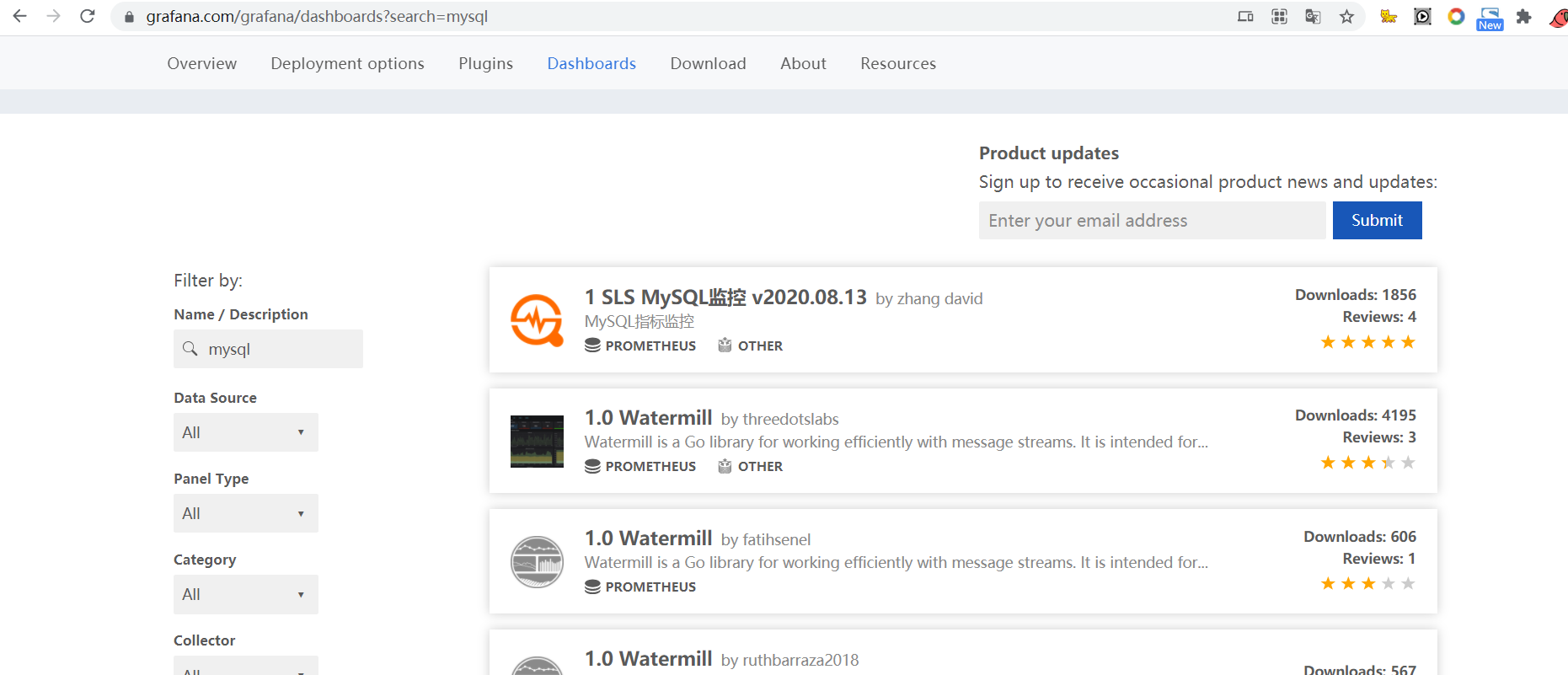Image resolution: width=1568 pixels, height=675 pixels.
Task: Go back using the browser back arrow
Action: pyautogui.click(x=20, y=16)
